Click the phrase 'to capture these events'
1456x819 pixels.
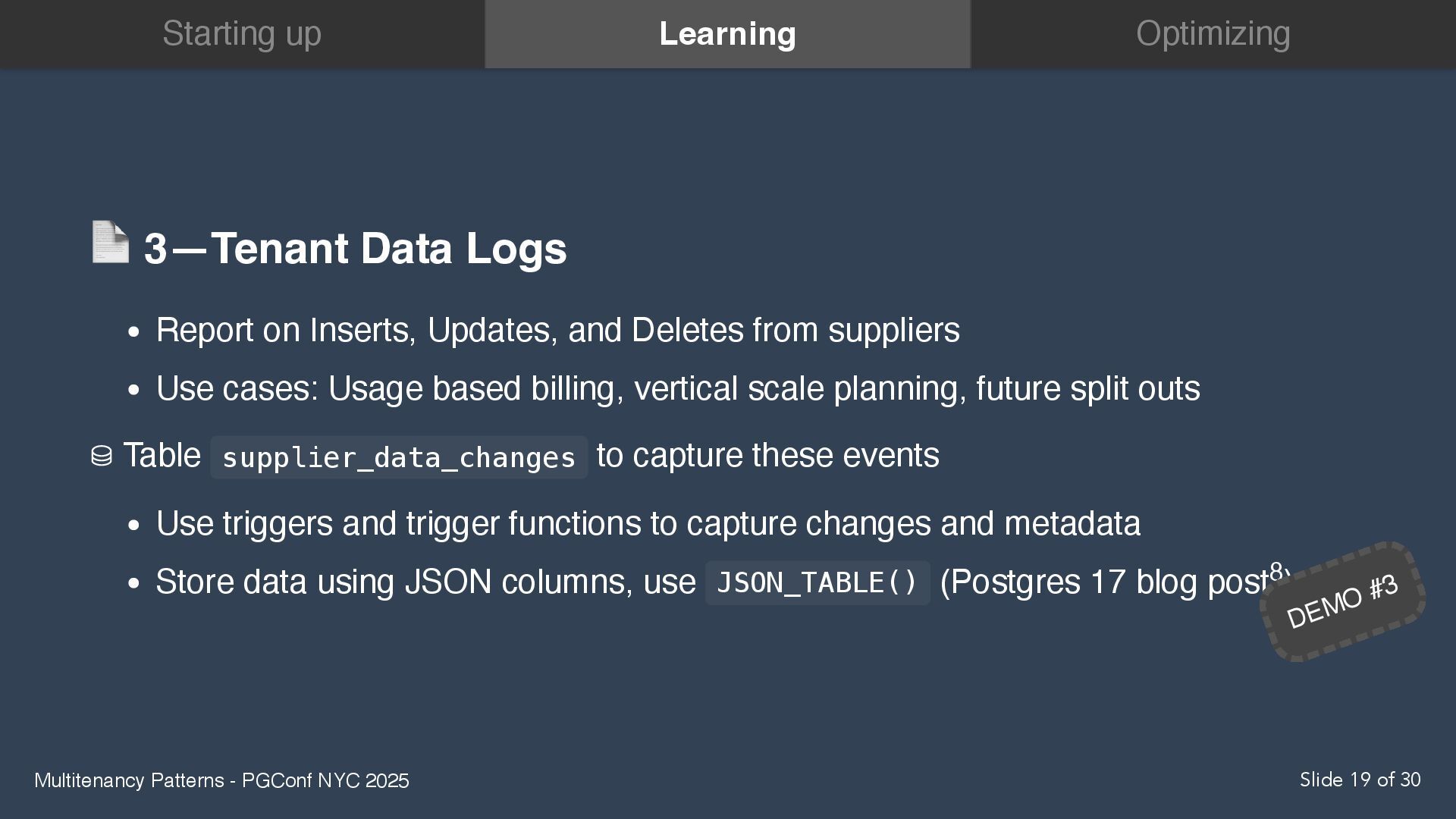767,456
